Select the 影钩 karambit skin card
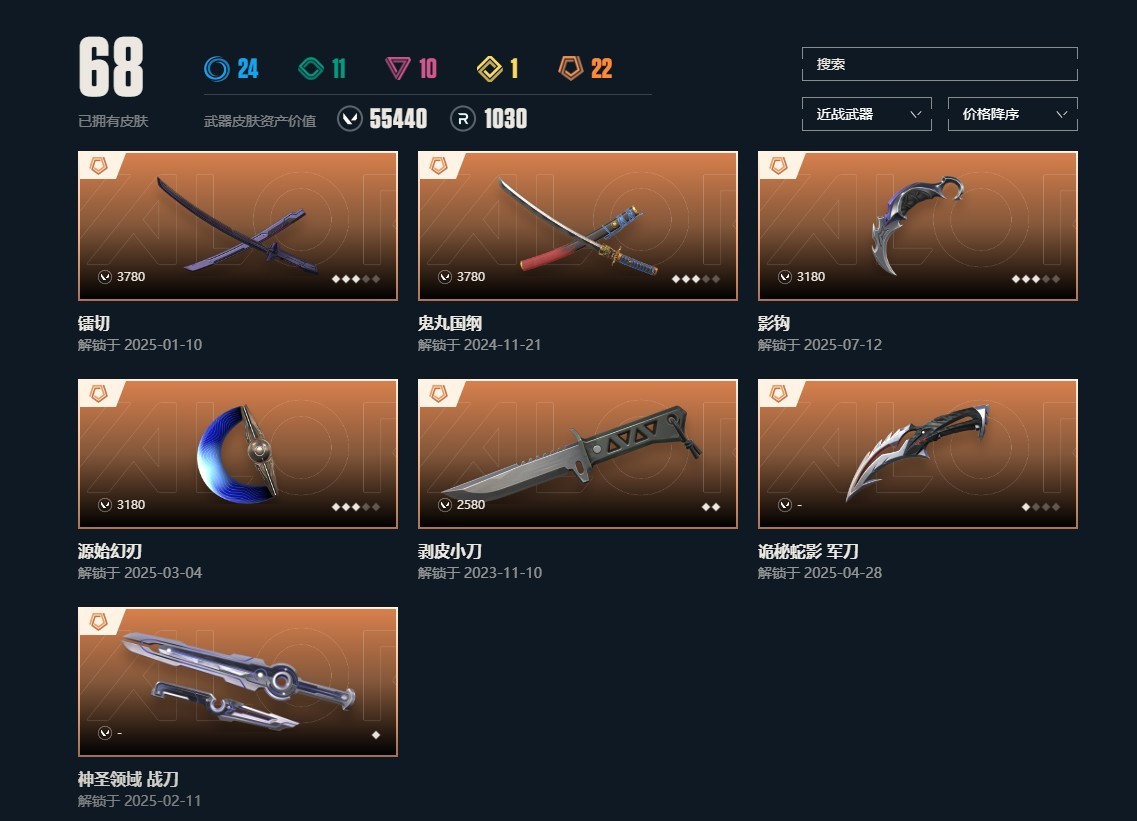 click(x=917, y=226)
